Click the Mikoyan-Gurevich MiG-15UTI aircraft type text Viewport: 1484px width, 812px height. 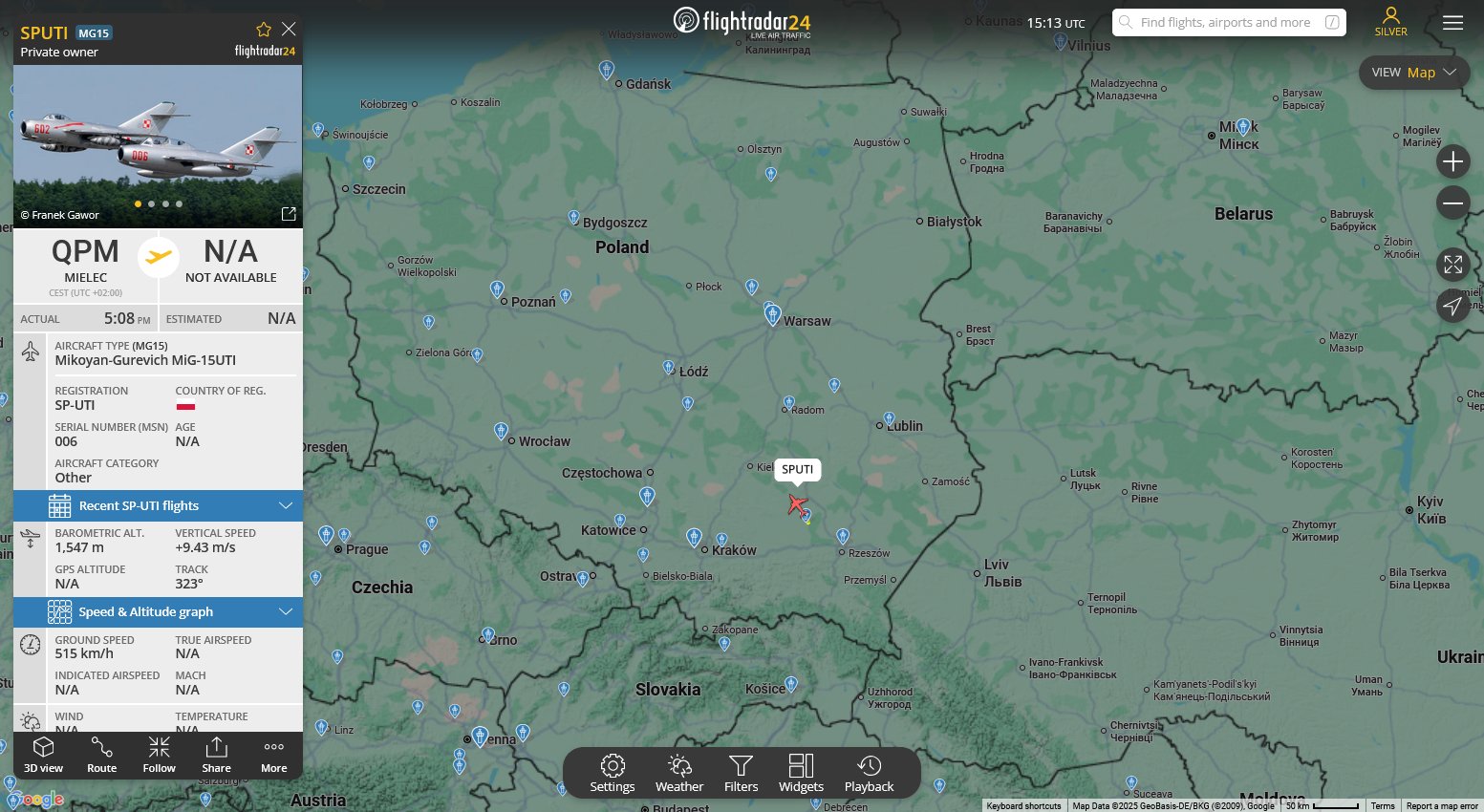[145, 360]
